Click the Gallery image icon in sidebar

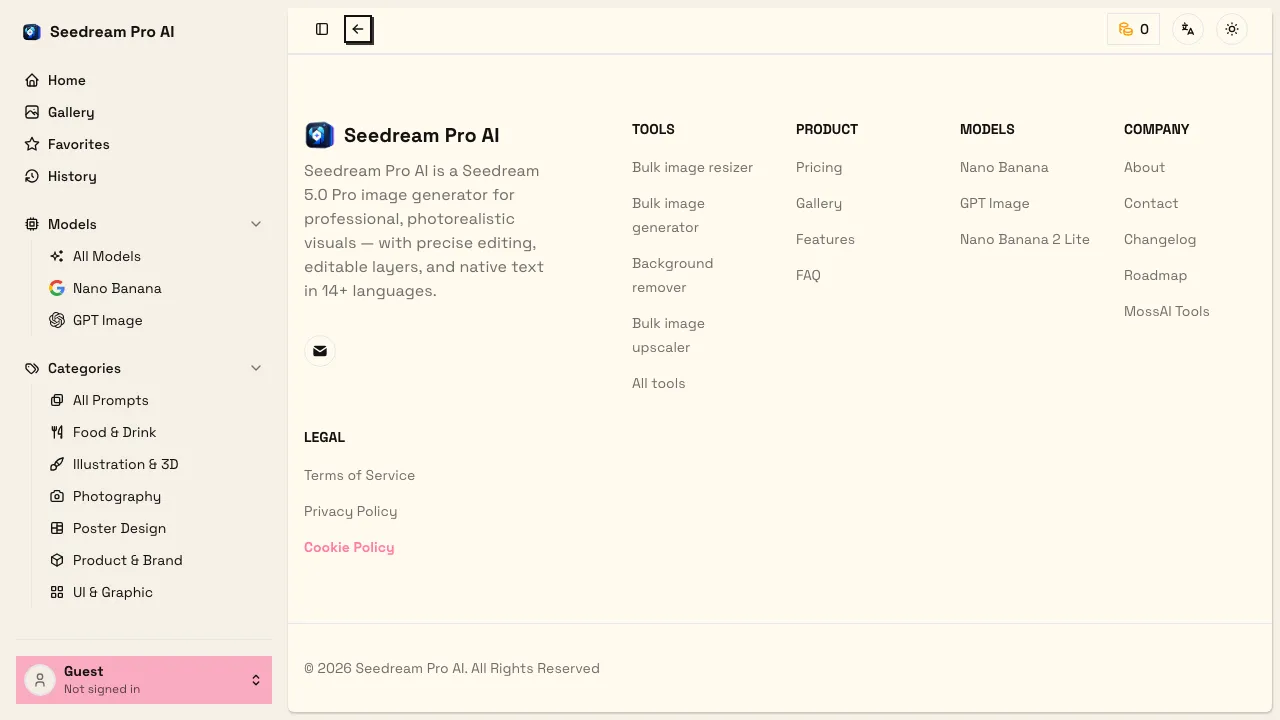(x=32, y=112)
